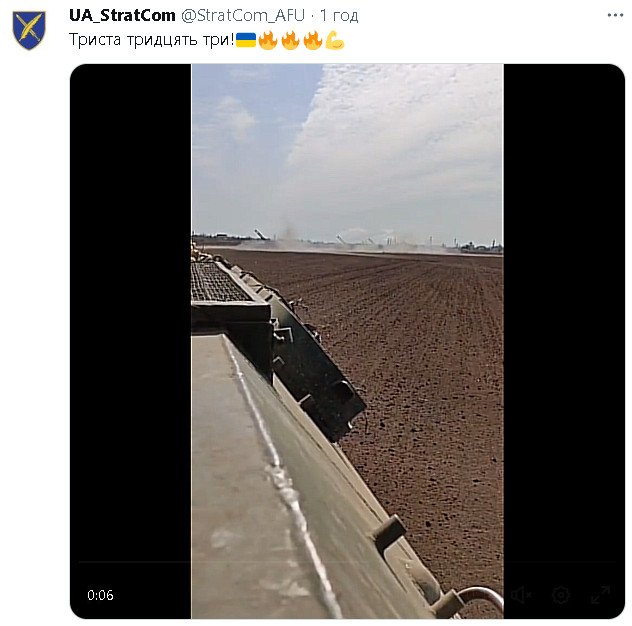Click the first fire emoji
632x626 pixels.
pos(268,40)
